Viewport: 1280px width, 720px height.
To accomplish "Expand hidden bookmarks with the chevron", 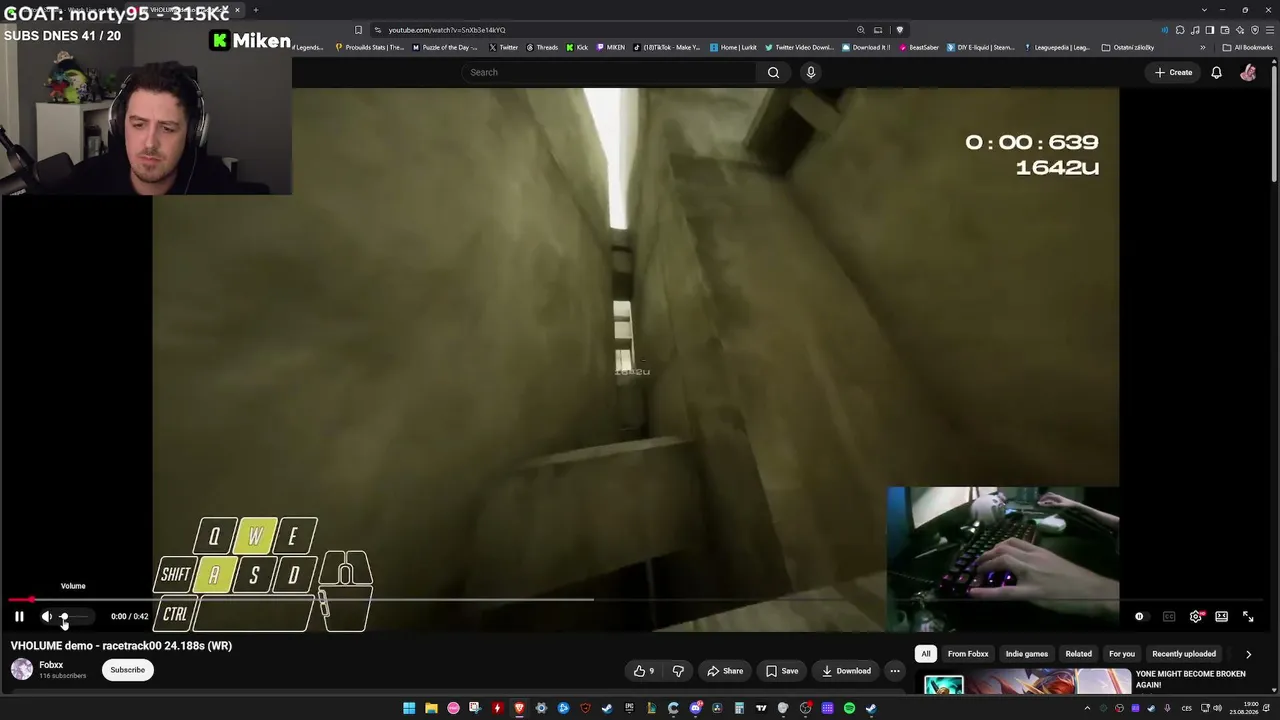I will click(1203, 47).
